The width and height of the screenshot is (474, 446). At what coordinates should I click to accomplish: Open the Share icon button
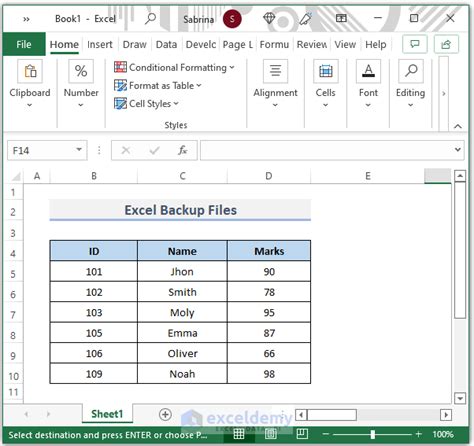[x=446, y=44]
